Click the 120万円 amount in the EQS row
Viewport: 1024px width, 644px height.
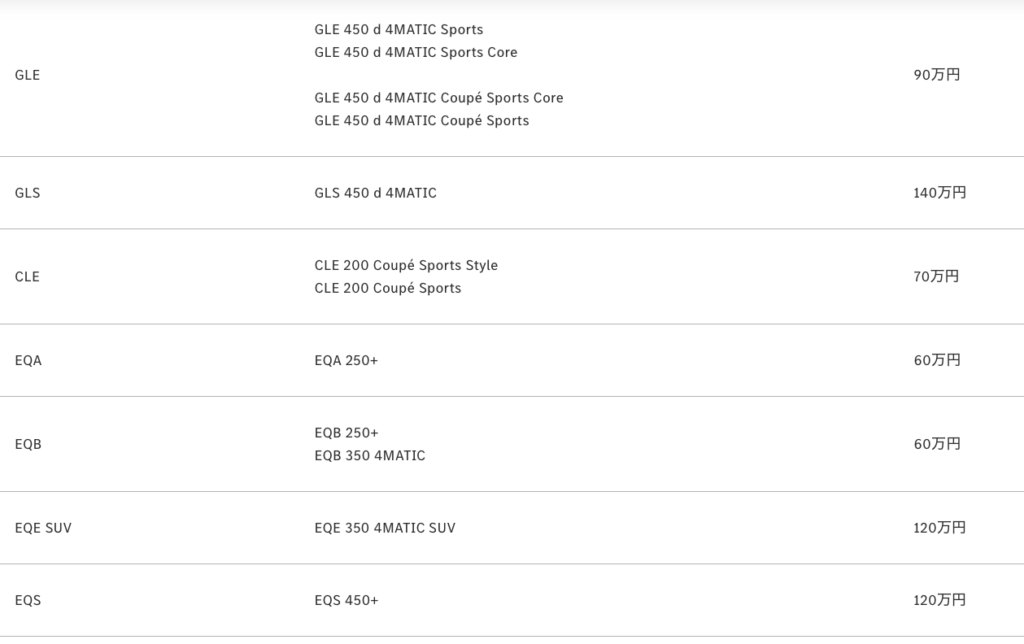point(939,601)
